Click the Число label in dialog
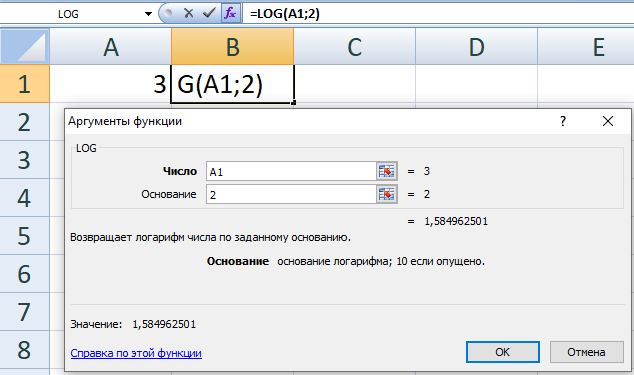This screenshot has height=375, width=634. [180, 172]
